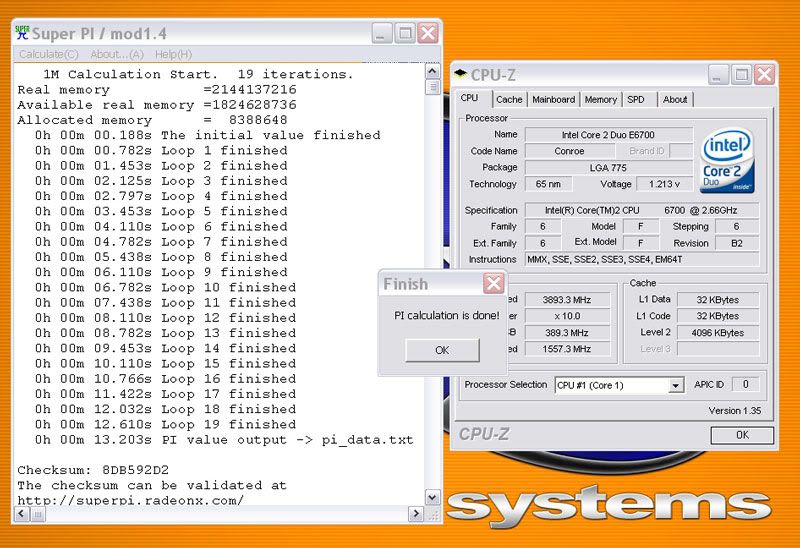This screenshot has width=800, height=548.
Task: Click the L1 Data value '32 KBytes'
Action: [717, 300]
